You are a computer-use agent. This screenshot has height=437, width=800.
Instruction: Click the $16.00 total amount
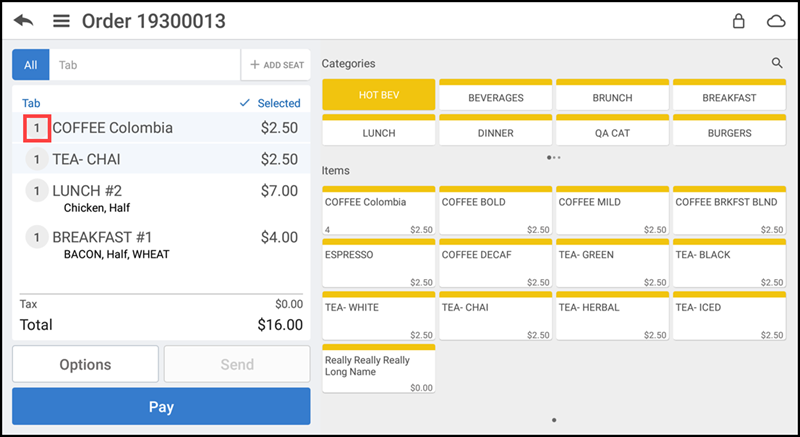coord(280,325)
